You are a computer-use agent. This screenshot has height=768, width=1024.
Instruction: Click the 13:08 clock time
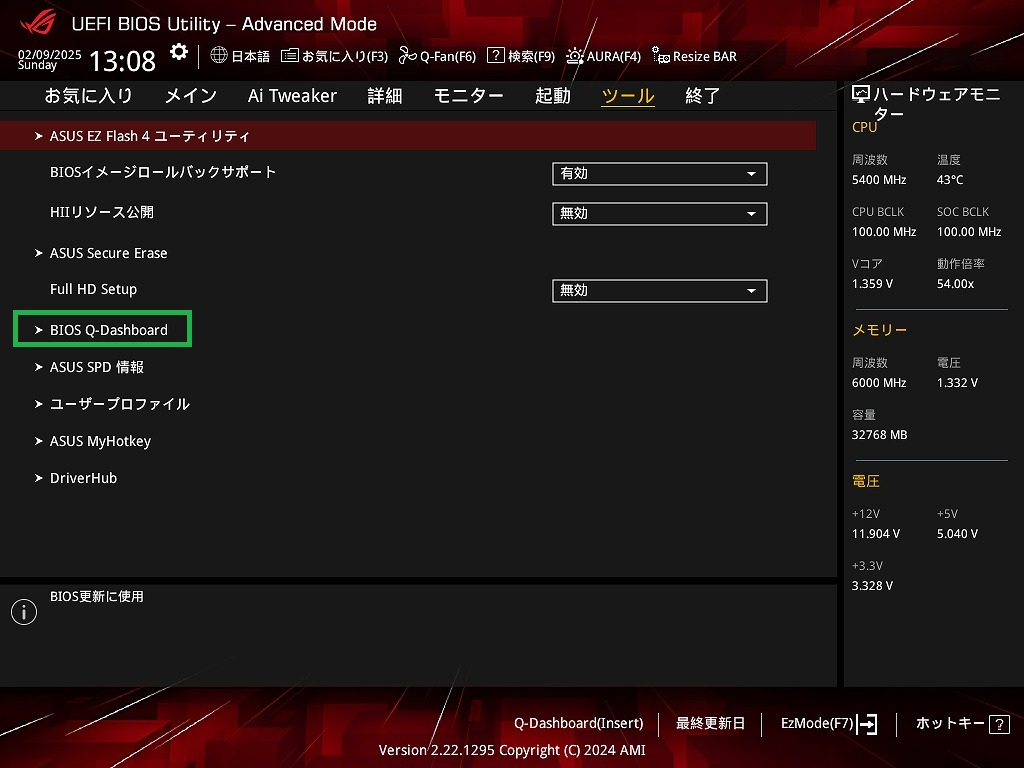click(x=122, y=61)
